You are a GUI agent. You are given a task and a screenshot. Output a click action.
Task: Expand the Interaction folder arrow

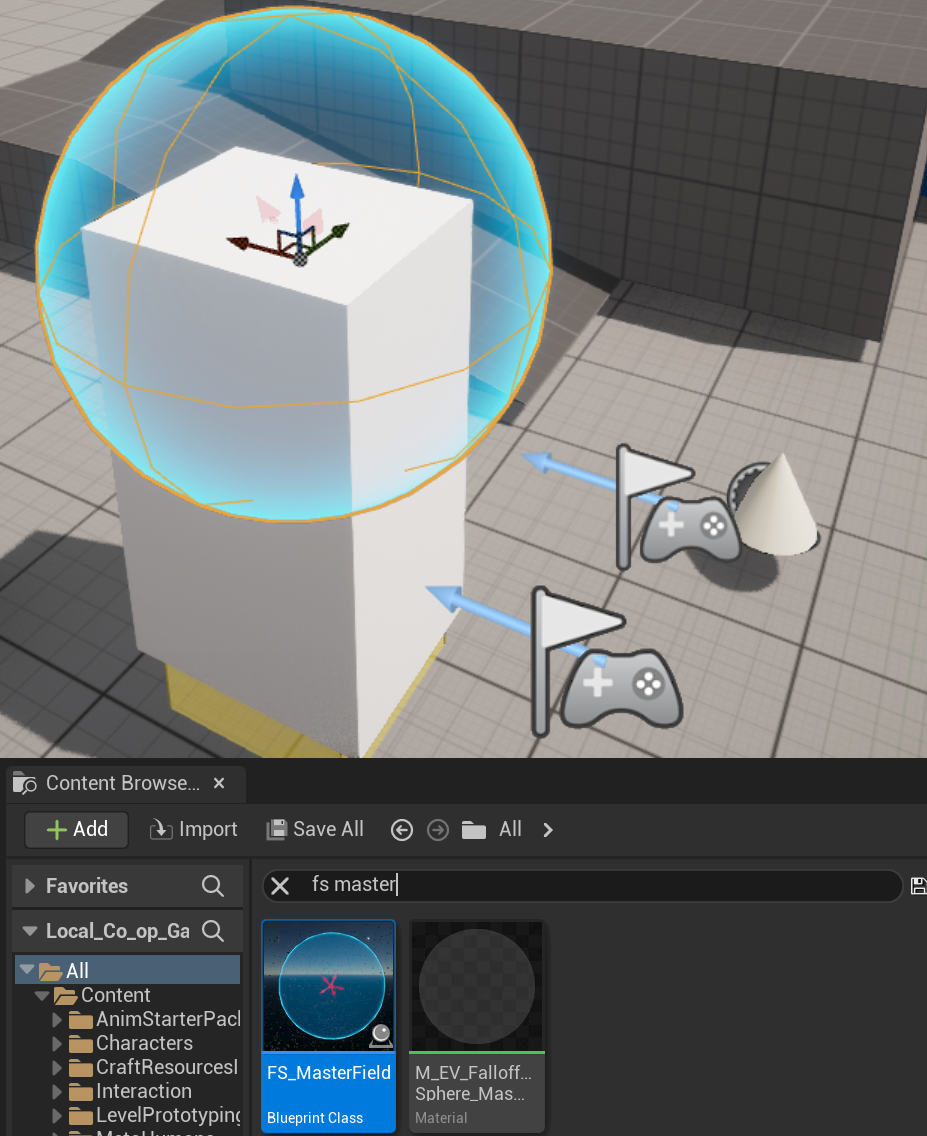tap(57, 1091)
